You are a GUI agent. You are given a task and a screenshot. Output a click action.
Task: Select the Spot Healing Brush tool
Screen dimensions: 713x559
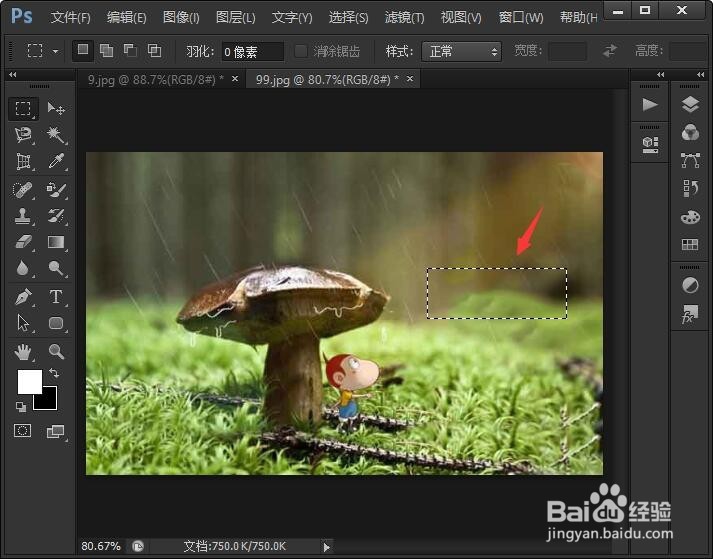point(23,190)
